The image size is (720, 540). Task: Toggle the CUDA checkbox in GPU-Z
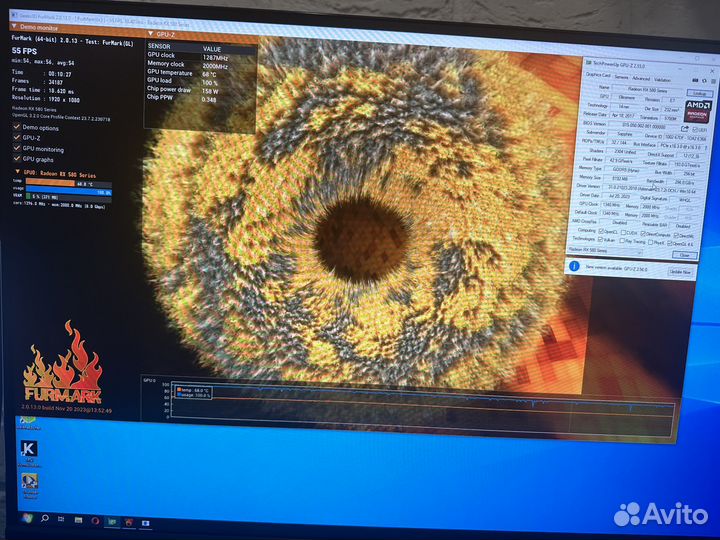pos(623,232)
